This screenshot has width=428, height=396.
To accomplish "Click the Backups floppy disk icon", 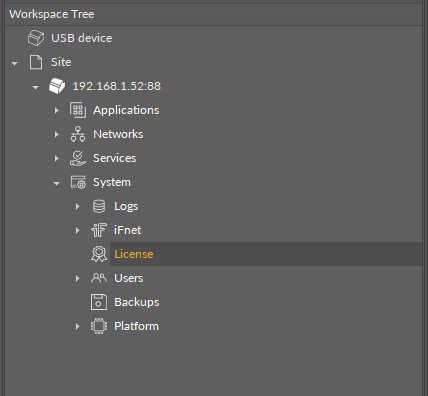I will tap(99, 302).
